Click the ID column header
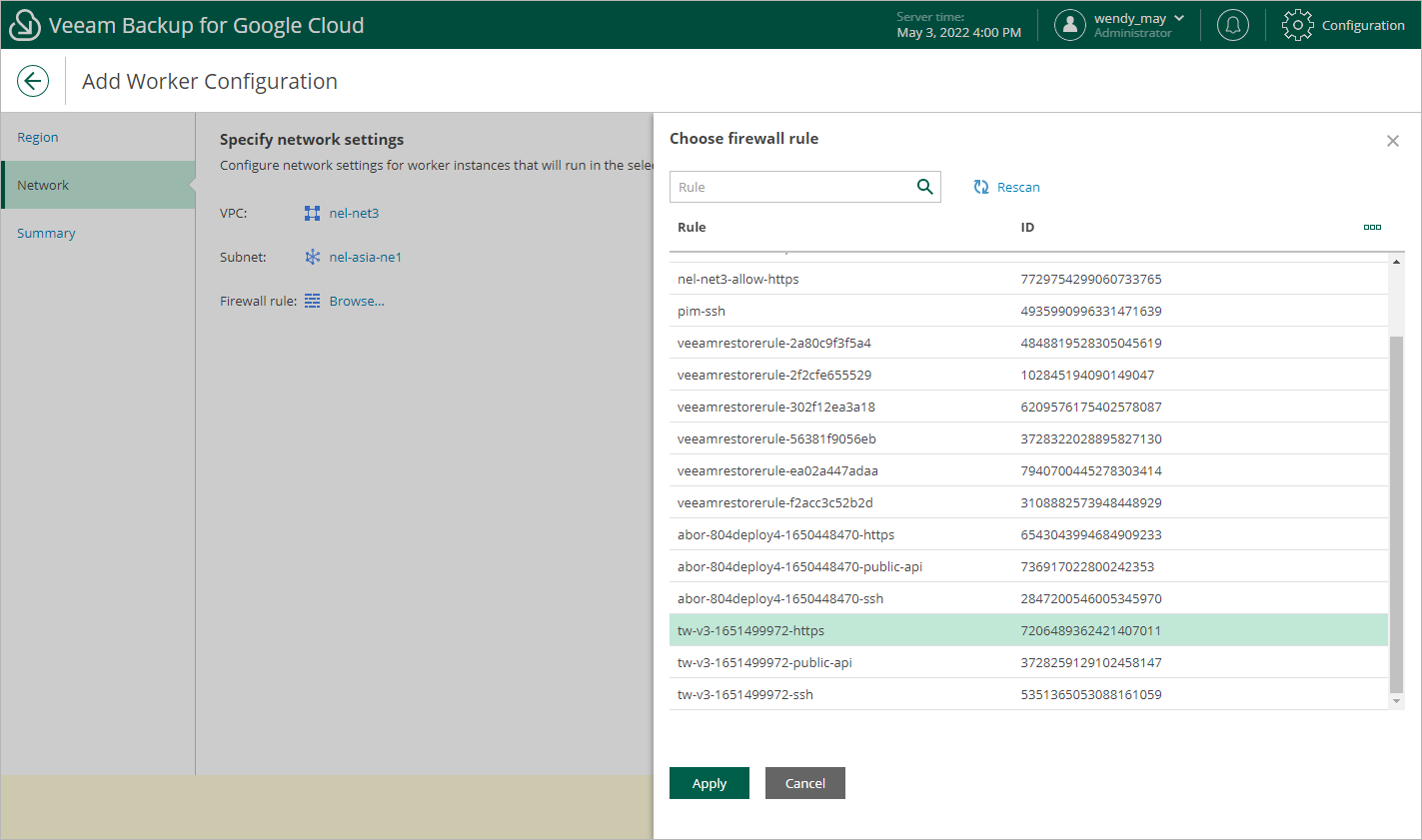This screenshot has width=1422, height=840. tap(1027, 227)
